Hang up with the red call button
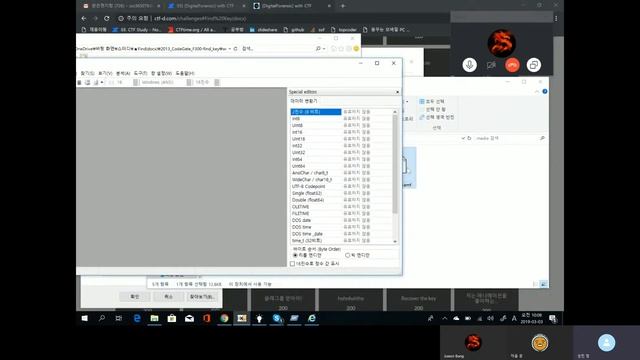Viewport: 640px width, 360px height. (512, 65)
